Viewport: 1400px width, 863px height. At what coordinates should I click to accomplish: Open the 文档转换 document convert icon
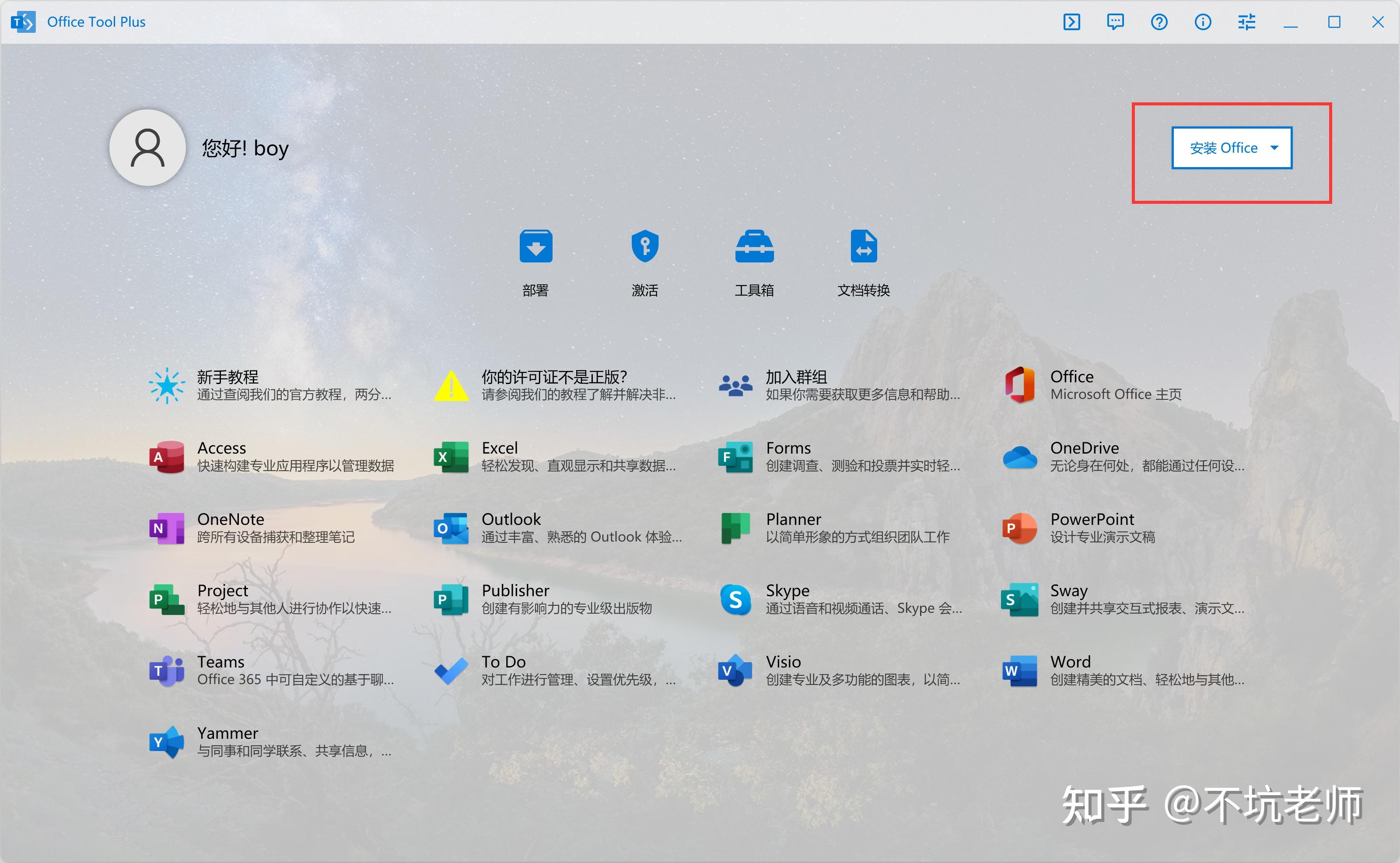pos(864,246)
